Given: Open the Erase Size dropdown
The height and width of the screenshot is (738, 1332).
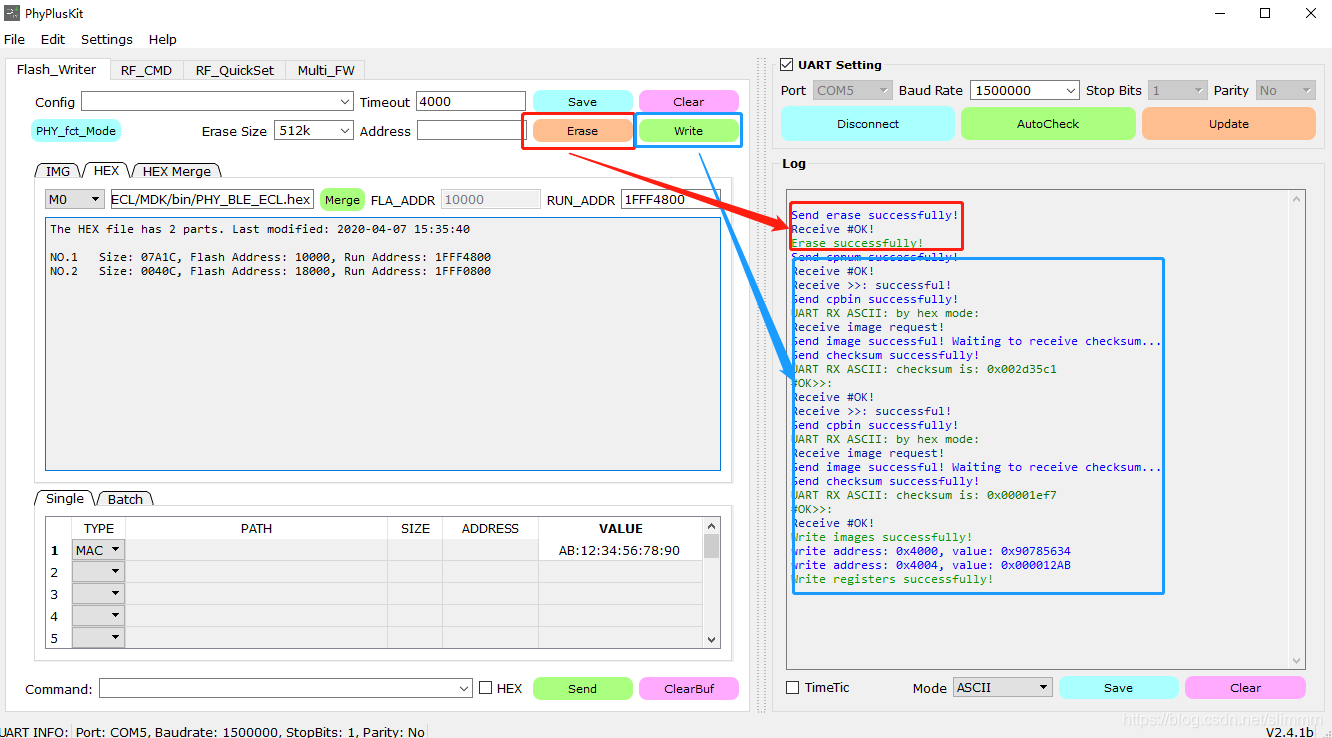Looking at the screenshot, I should pos(314,131).
